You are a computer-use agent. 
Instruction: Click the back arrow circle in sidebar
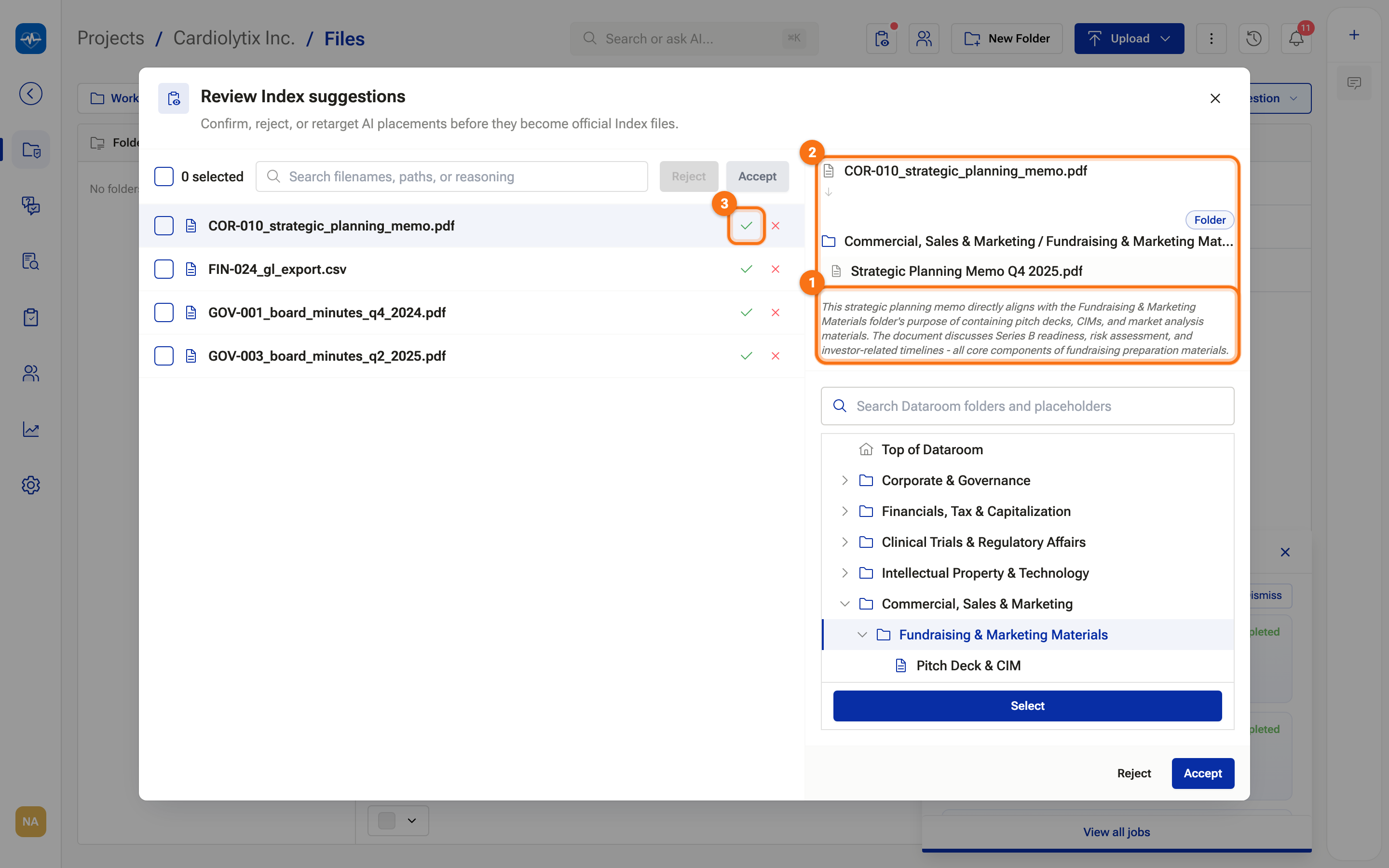[30, 94]
